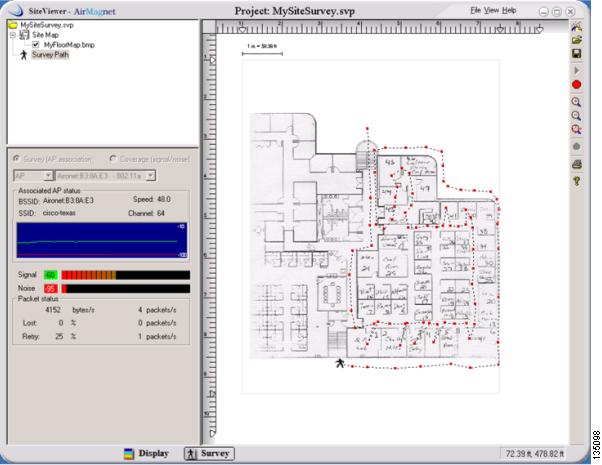Save the project using the floppy disk icon

576,53
